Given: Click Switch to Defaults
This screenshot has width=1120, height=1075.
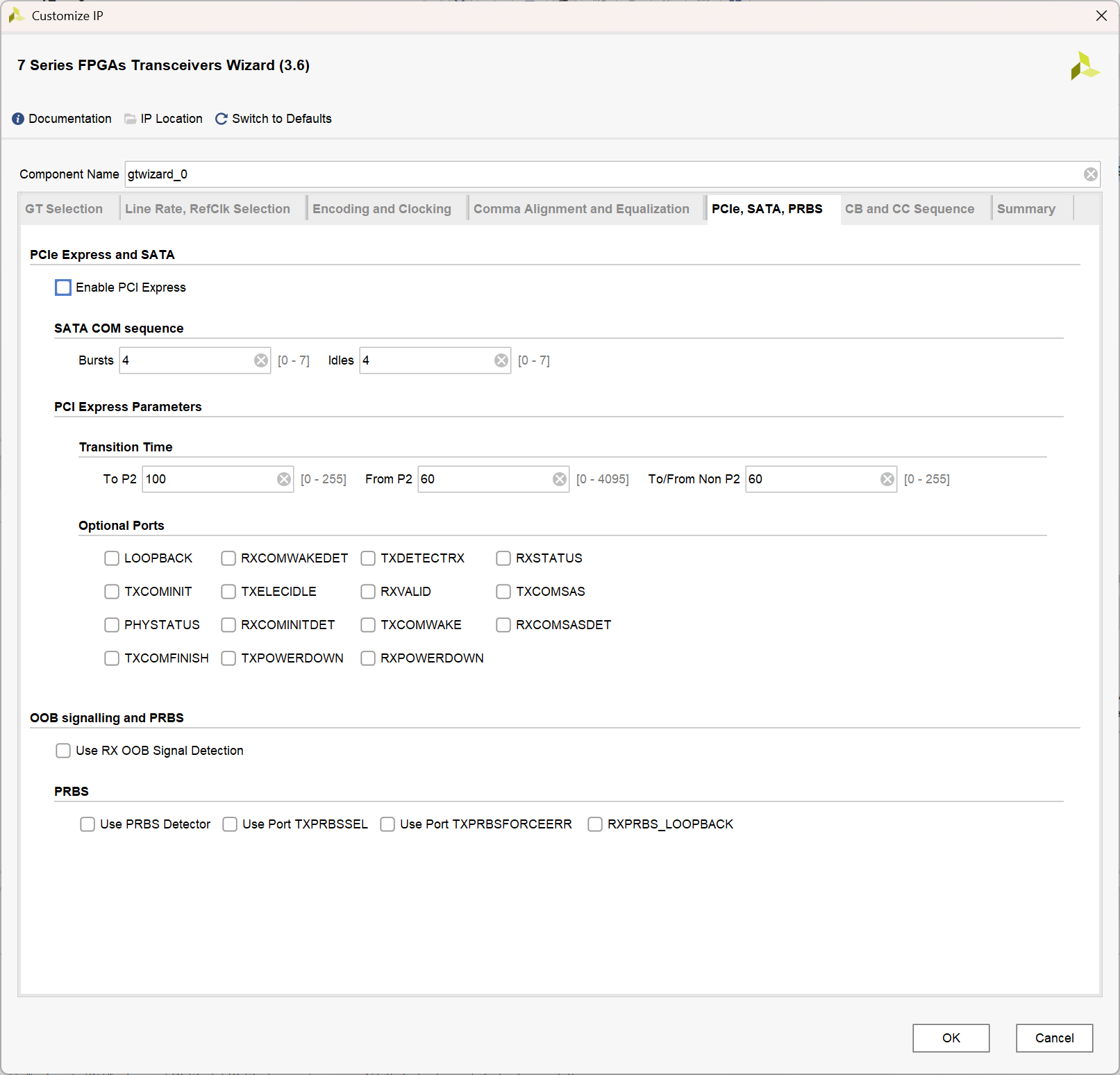Looking at the screenshot, I should [282, 119].
